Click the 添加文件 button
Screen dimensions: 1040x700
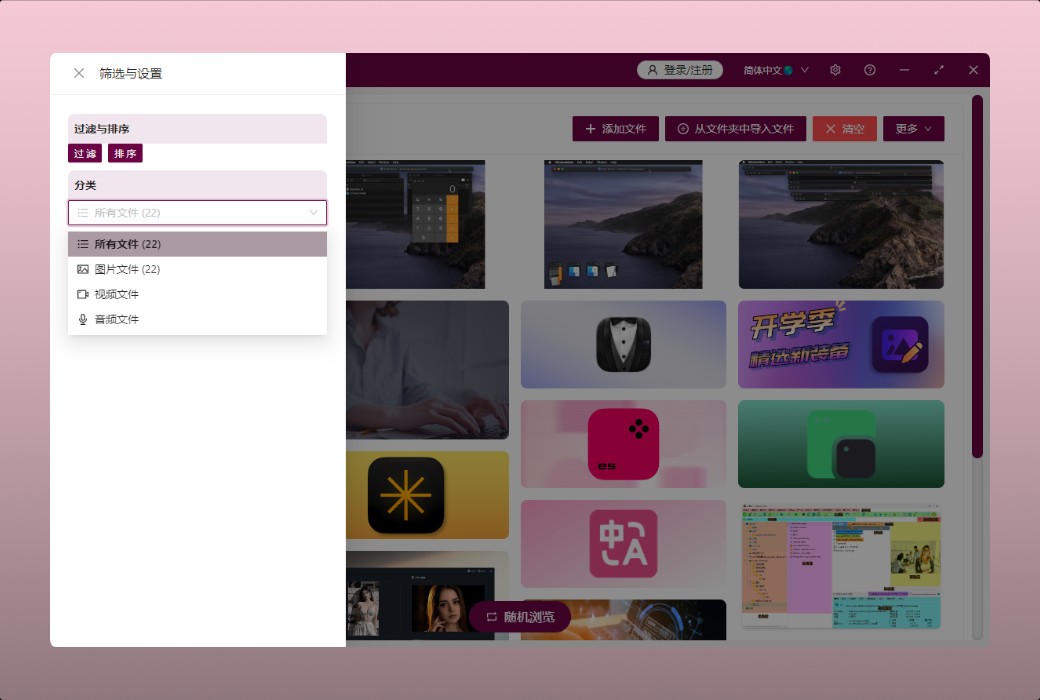pos(616,129)
